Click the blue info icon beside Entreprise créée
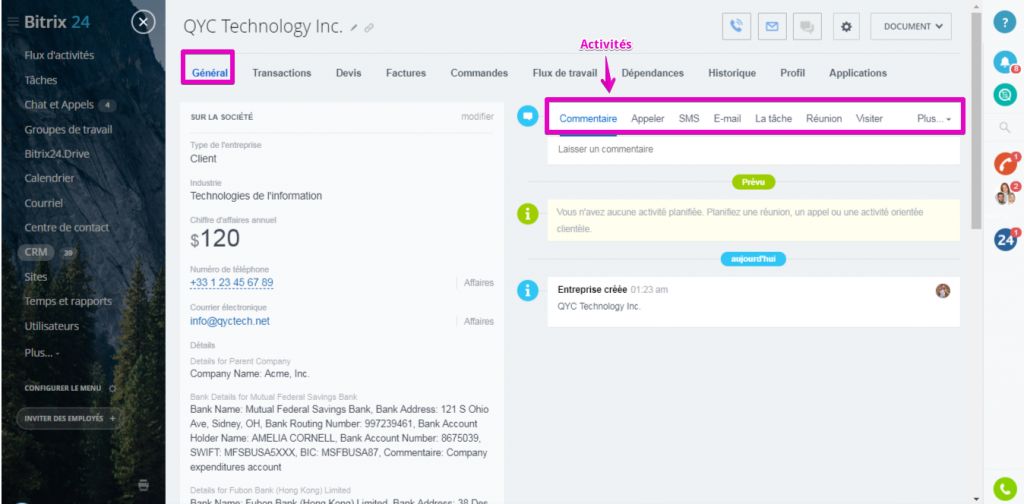 (x=527, y=291)
